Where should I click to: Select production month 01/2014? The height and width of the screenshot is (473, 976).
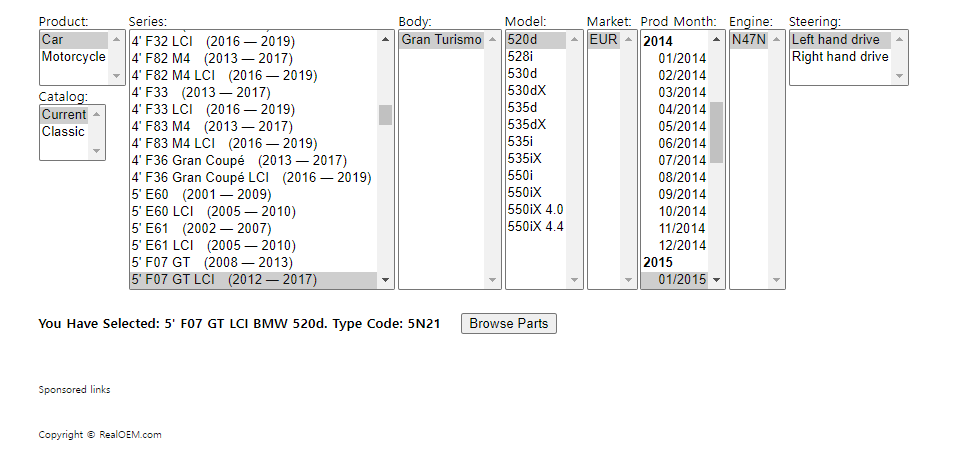coord(675,59)
